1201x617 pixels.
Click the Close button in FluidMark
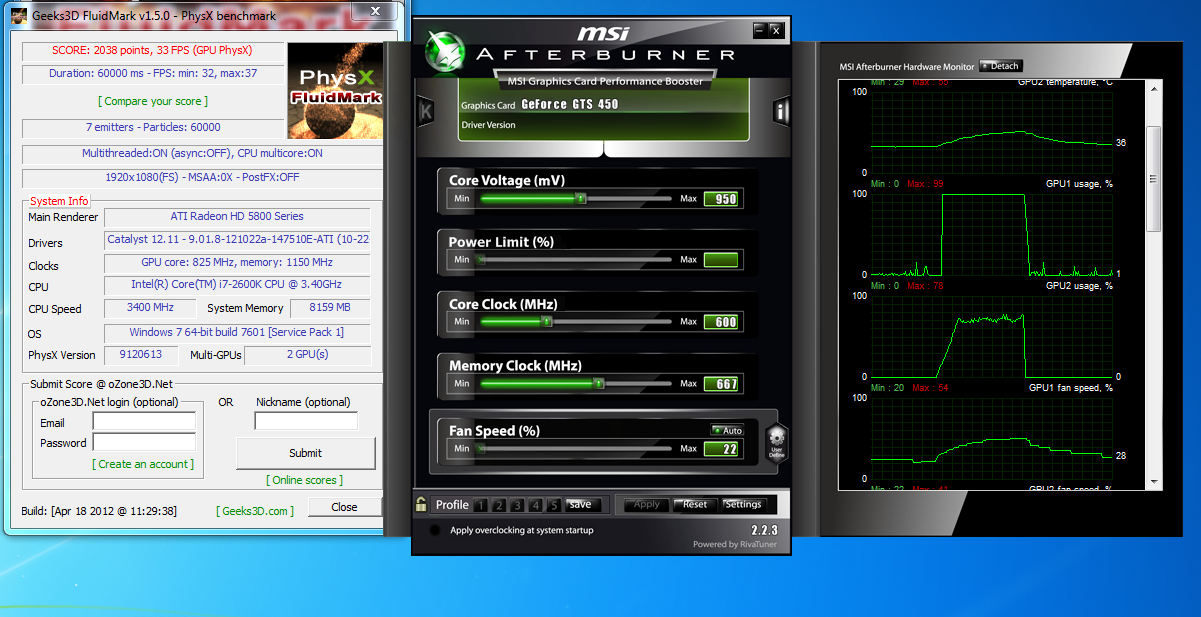click(x=344, y=507)
